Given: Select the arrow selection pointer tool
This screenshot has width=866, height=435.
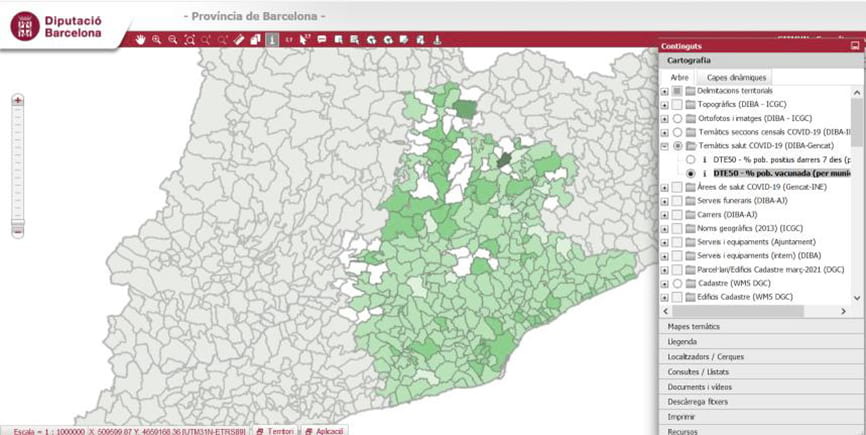Looking at the screenshot, I should coord(306,40).
